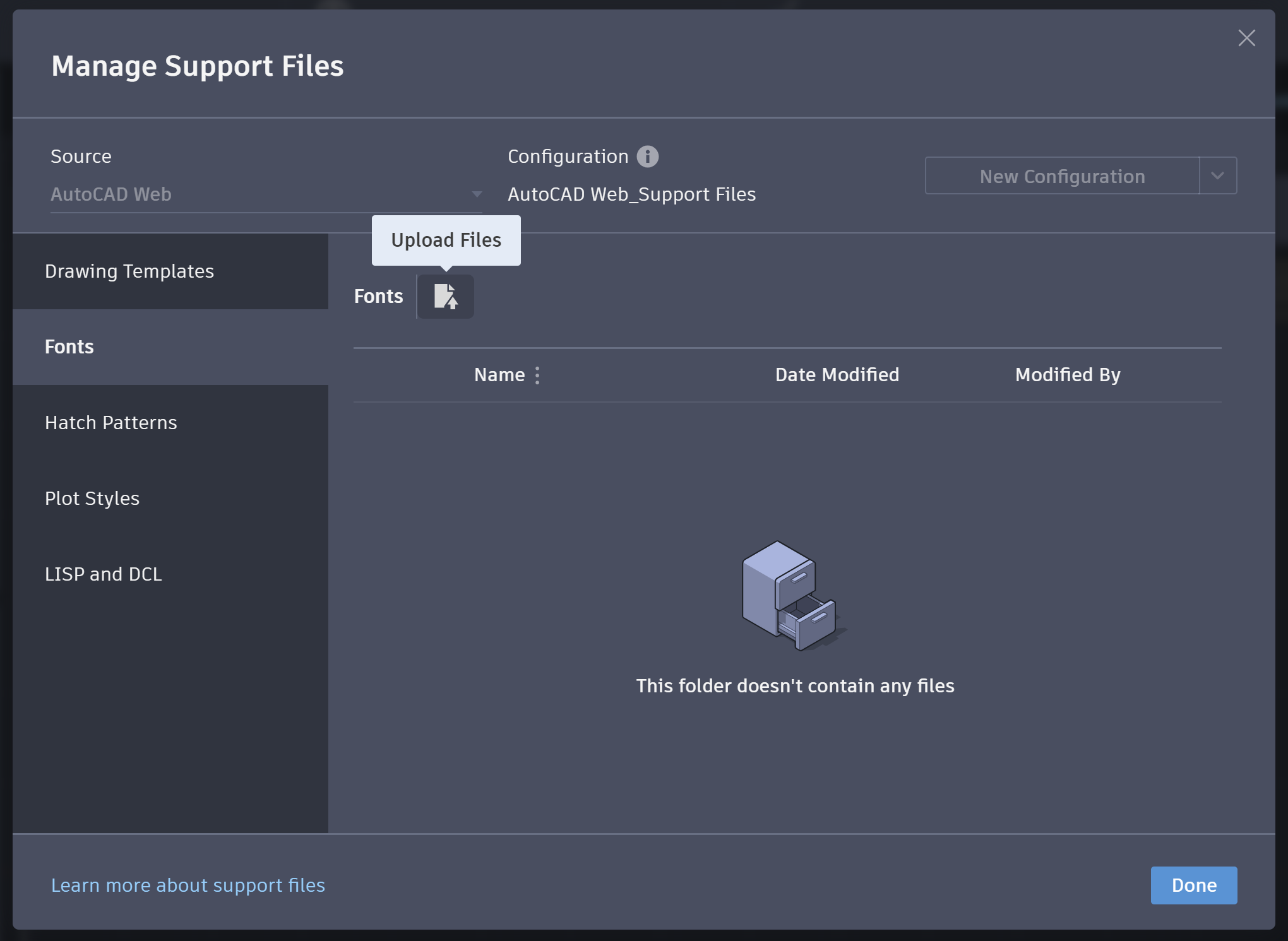
Task: Click the Configuration info icon
Action: 647,157
